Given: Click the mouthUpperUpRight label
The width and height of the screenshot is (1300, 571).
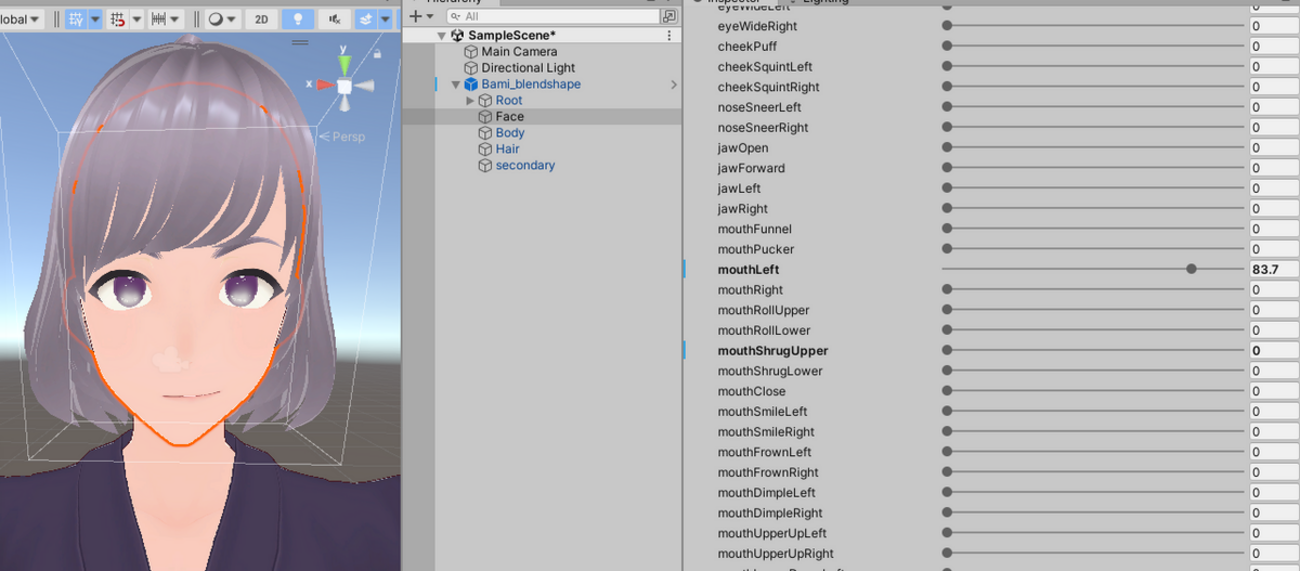Looking at the screenshot, I should click(775, 553).
